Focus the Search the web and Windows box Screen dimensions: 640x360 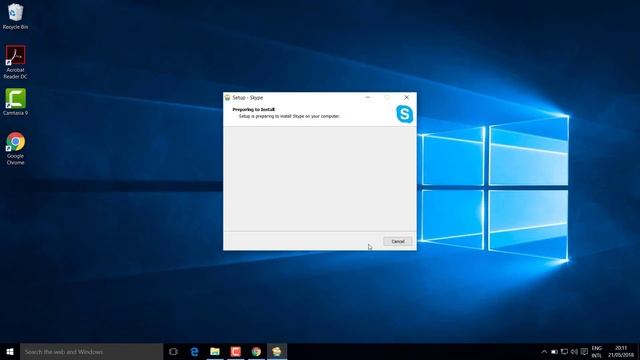click(x=91, y=351)
